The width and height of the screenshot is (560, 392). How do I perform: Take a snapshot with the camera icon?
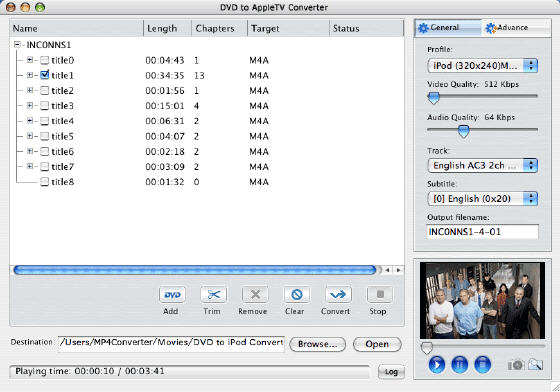click(x=516, y=365)
